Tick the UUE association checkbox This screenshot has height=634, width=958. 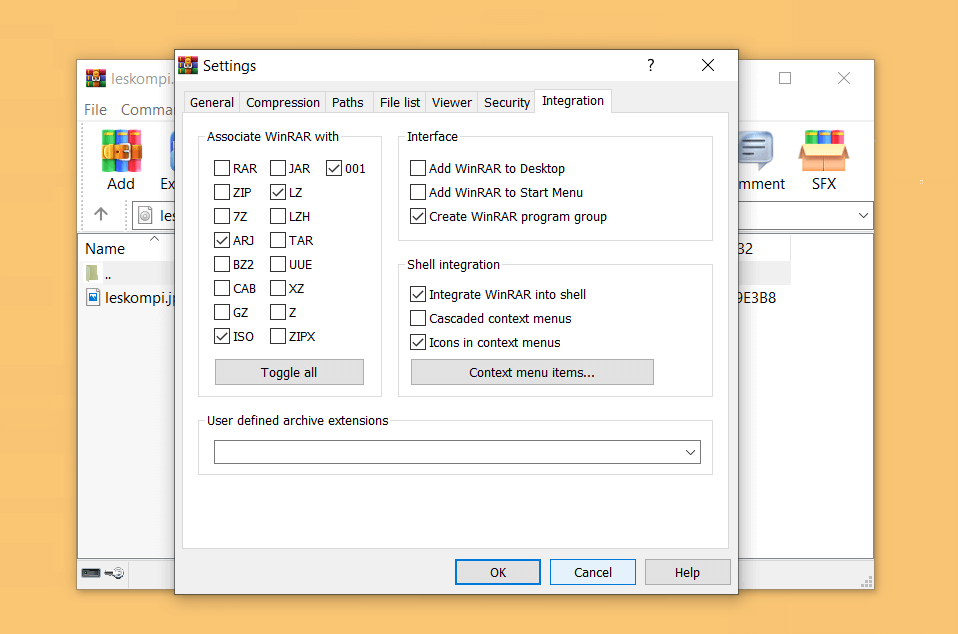[x=278, y=264]
